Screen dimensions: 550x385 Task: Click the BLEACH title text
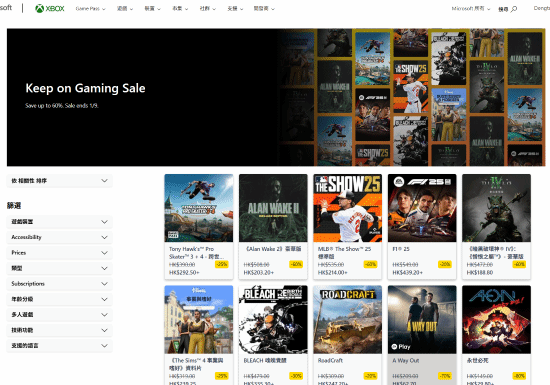pos(265,360)
